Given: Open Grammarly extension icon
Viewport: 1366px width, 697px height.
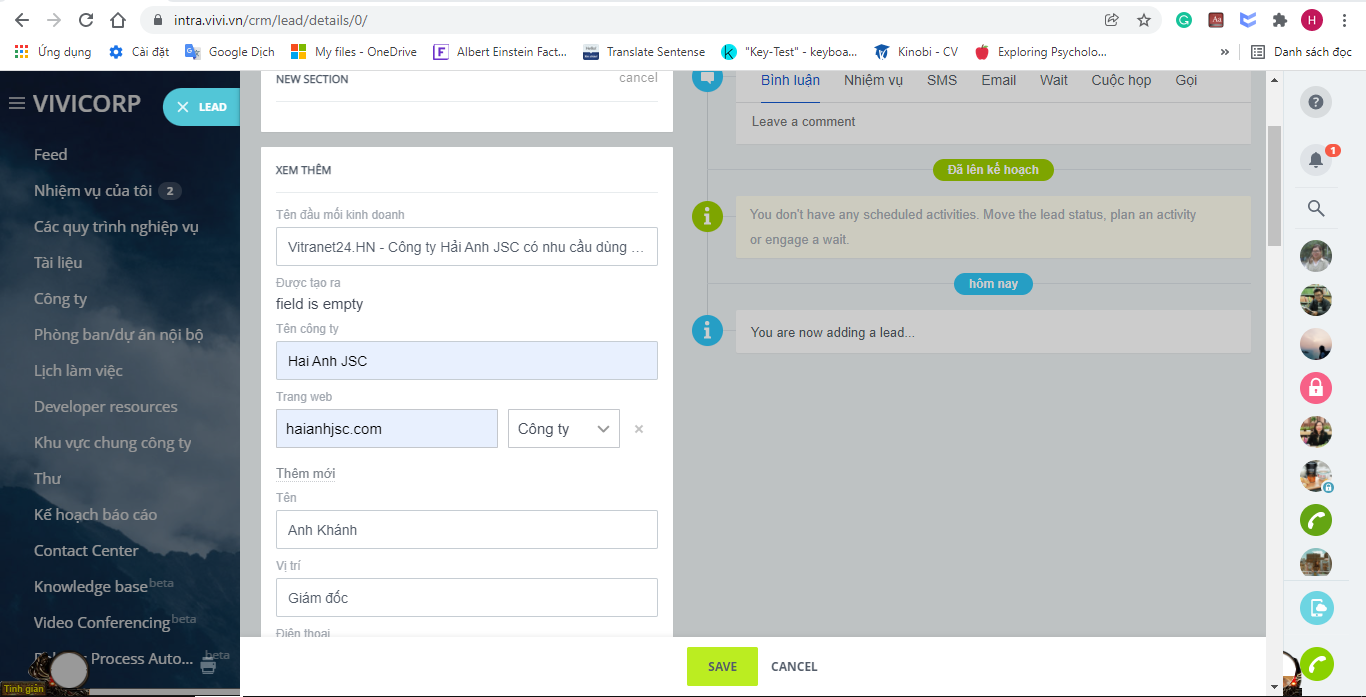Looking at the screenshot, I should [1184, 20].
